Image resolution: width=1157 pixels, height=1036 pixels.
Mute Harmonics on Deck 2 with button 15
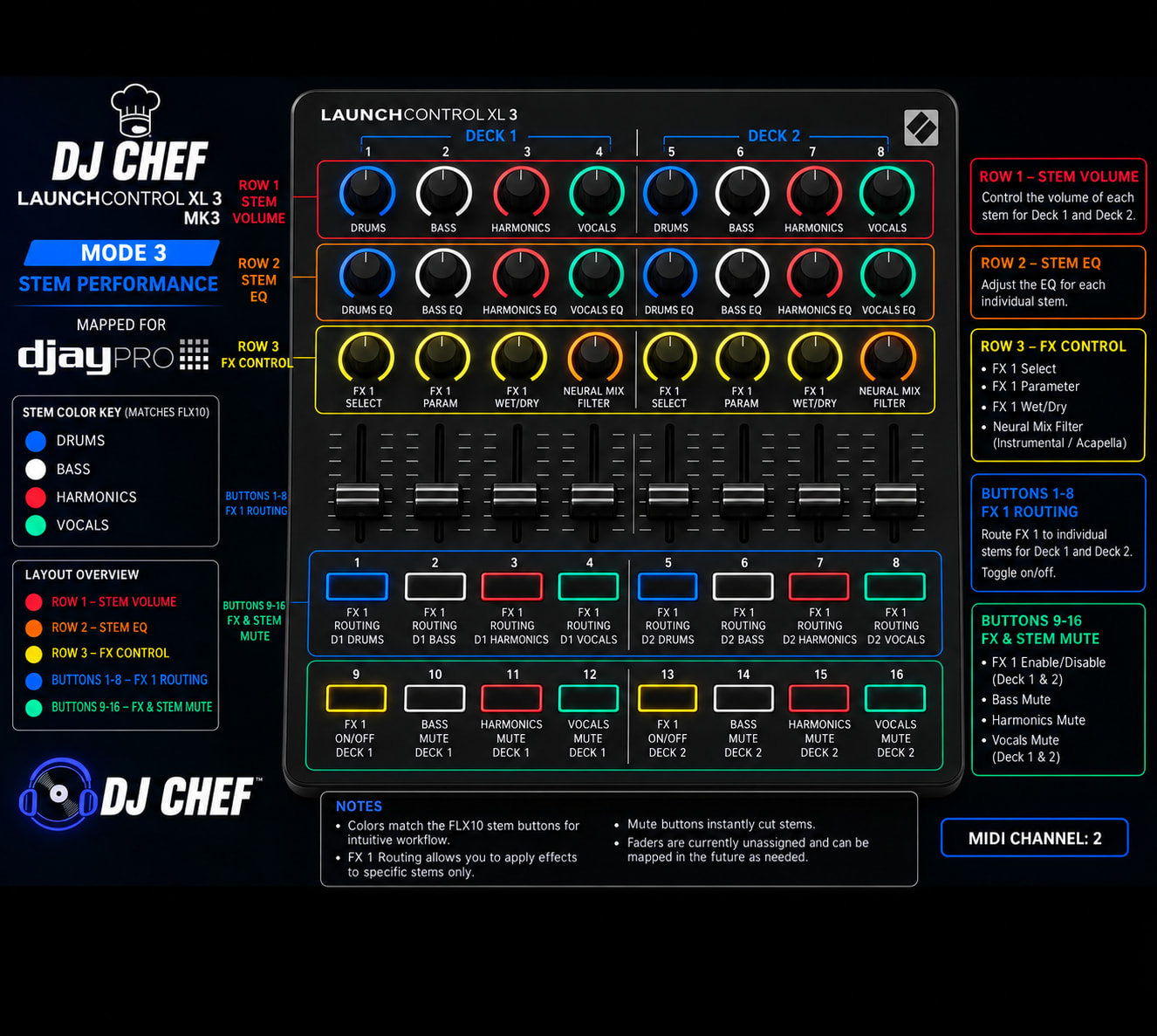819,698
